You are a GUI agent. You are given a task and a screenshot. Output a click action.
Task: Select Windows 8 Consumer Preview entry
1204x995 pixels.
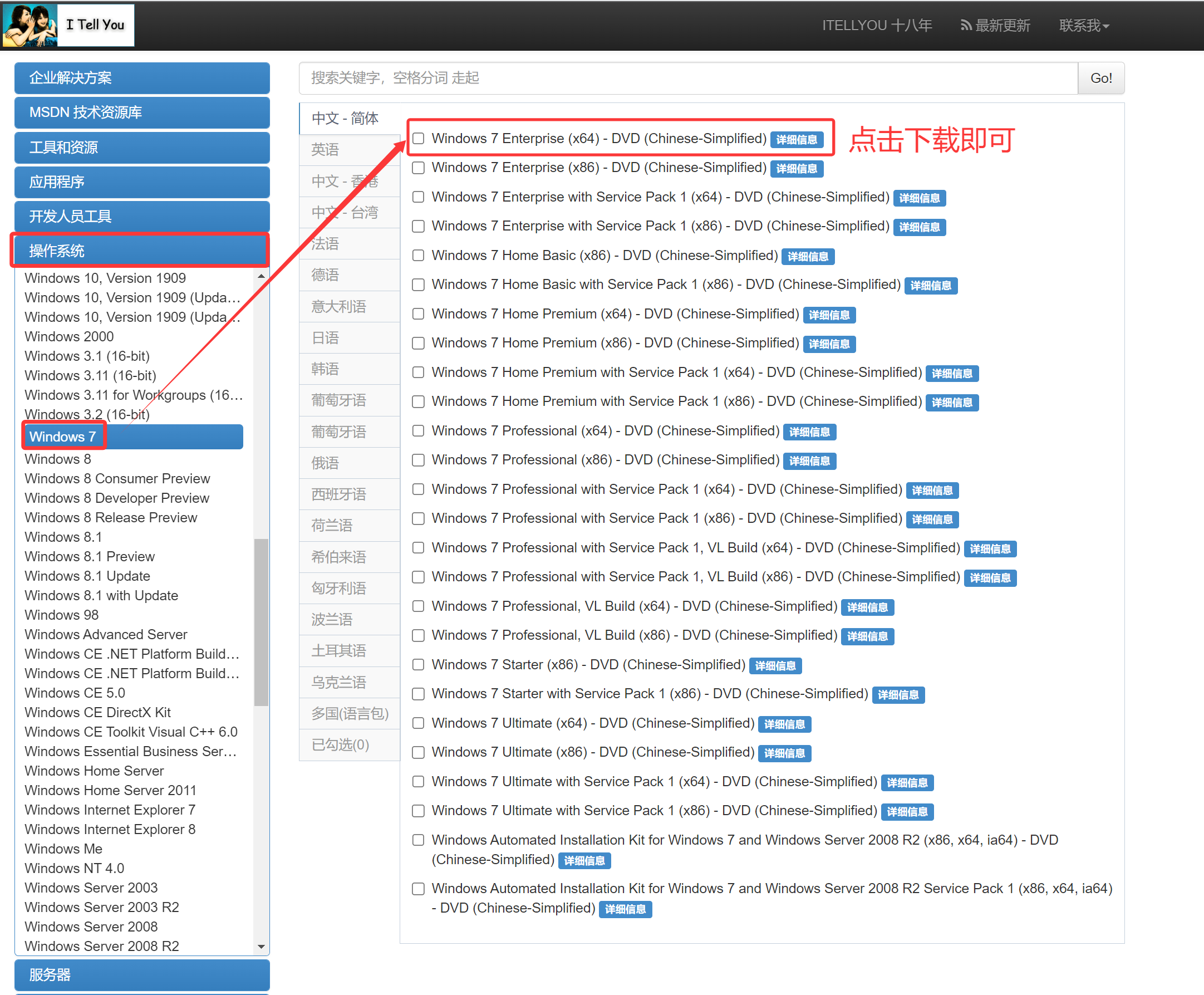coord(117,479)
